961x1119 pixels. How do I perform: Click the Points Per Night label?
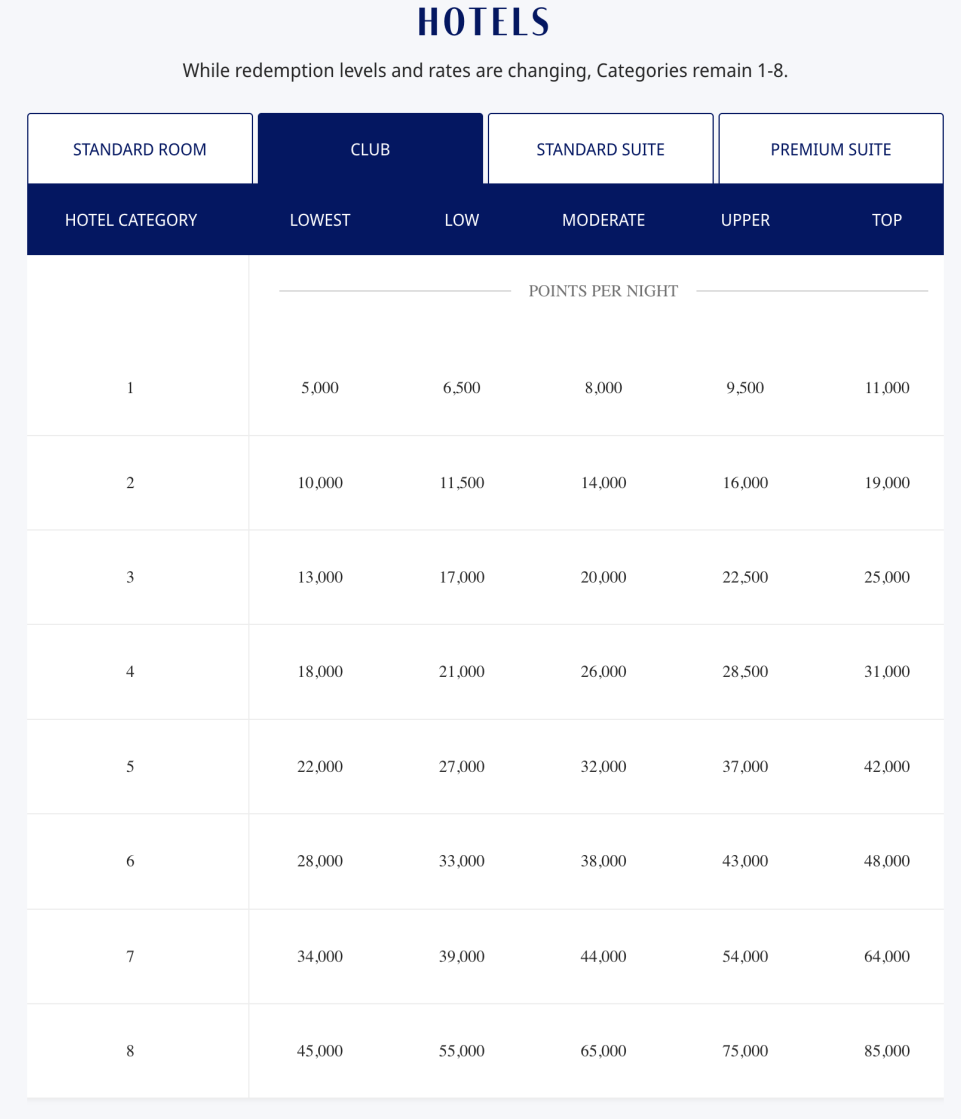(x=603, y=291)
